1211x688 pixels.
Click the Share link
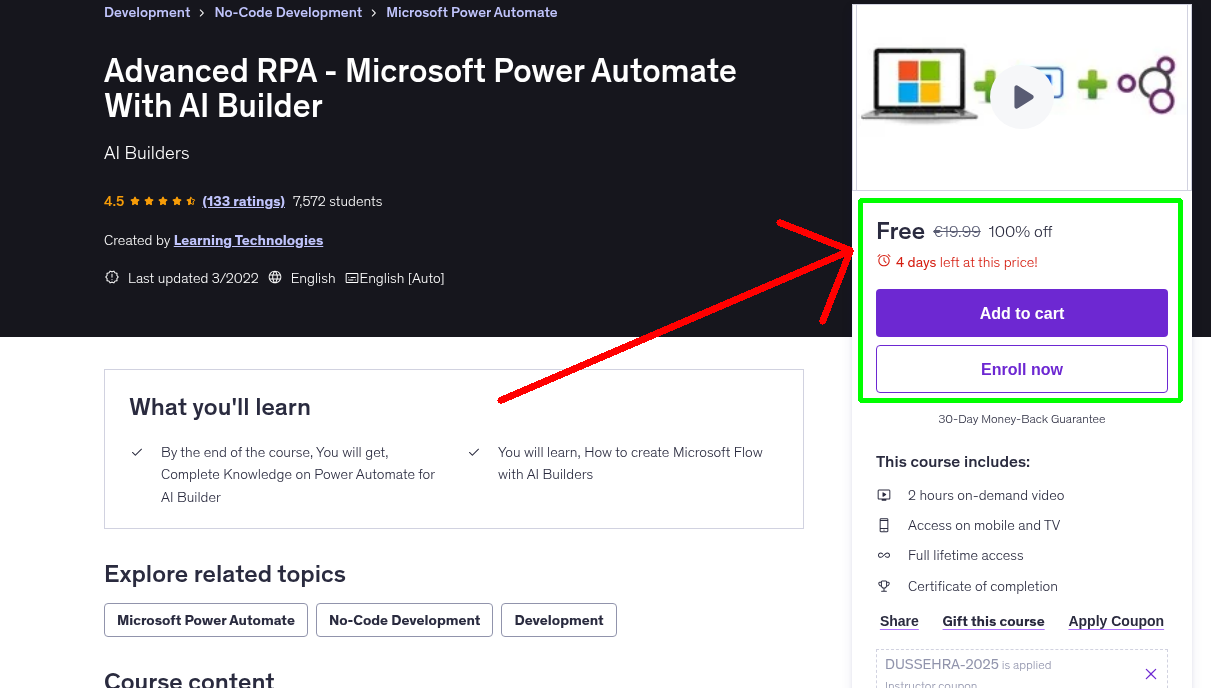tap(899, 621)
